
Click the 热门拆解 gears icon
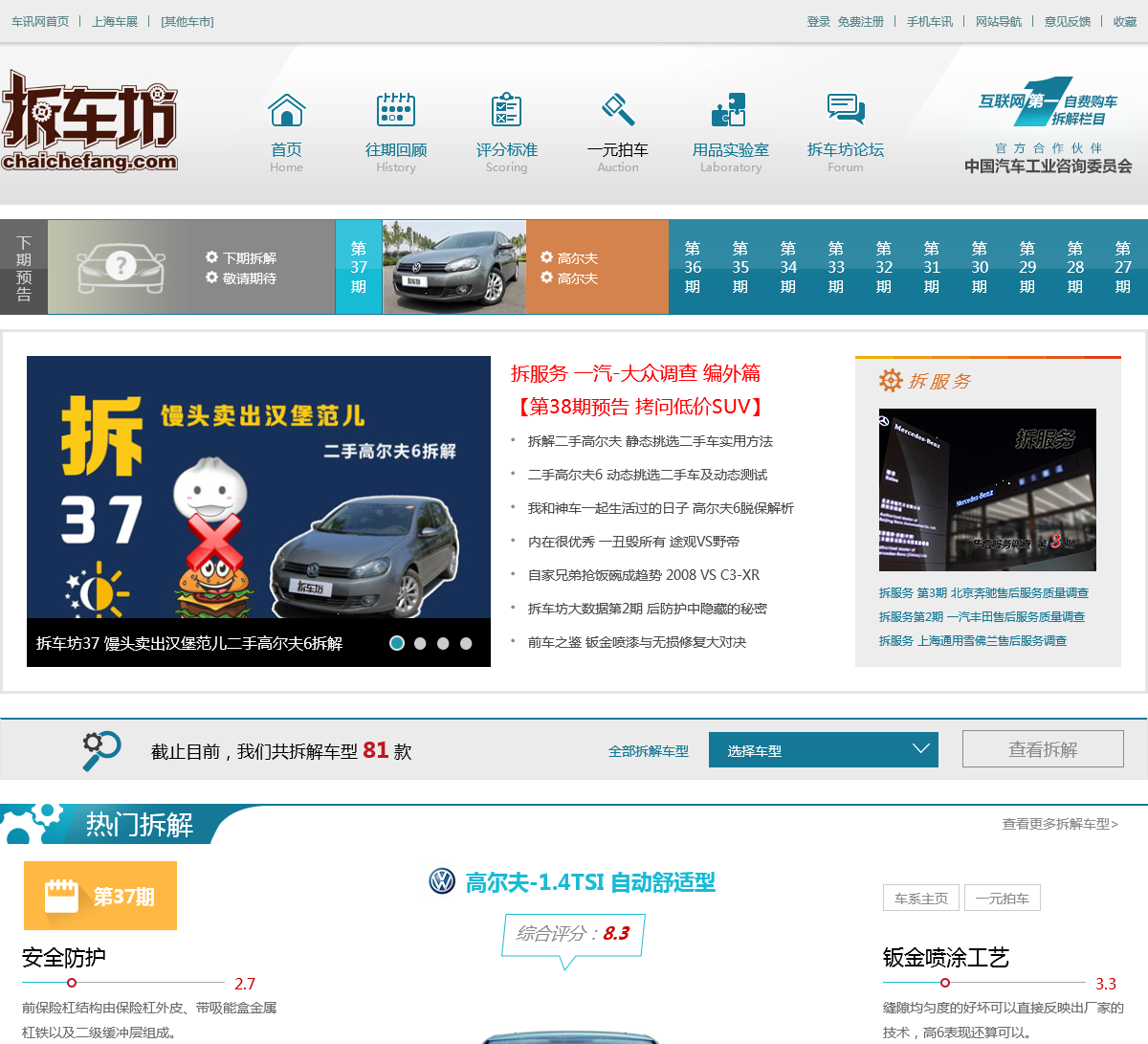(x=33, y=824)
